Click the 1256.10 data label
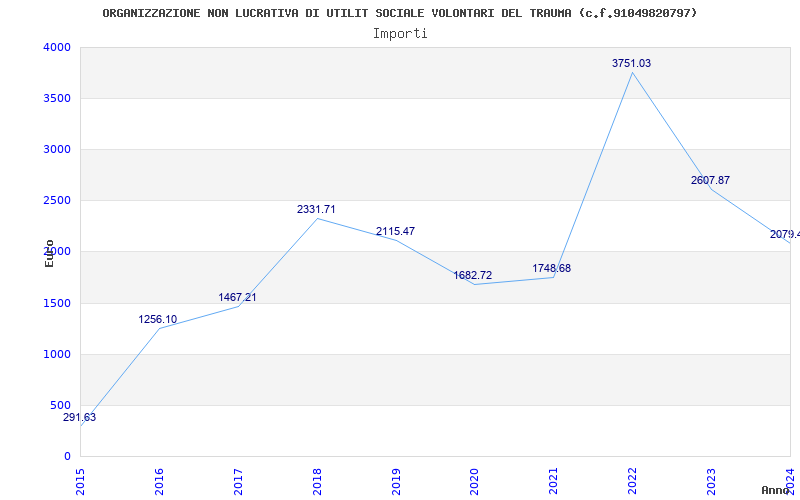800x500 pixels. [x=158, y=319]
